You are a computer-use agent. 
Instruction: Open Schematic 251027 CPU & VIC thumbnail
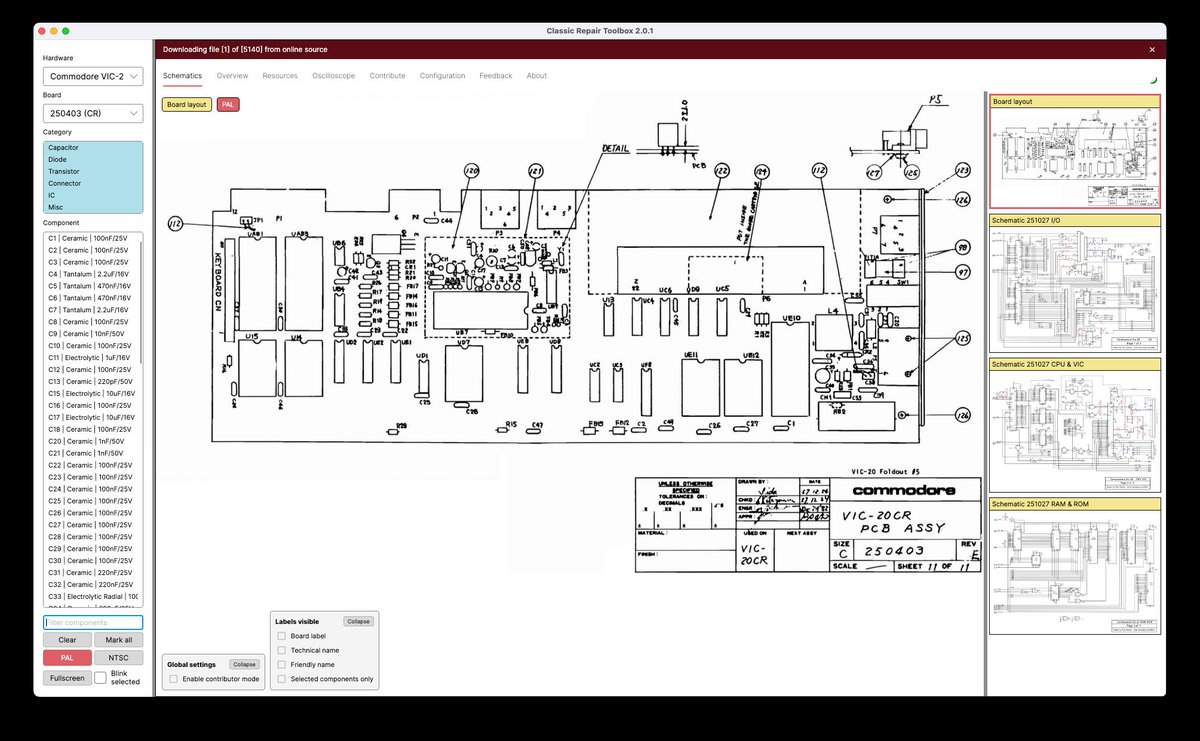(x=1075, y=424)
